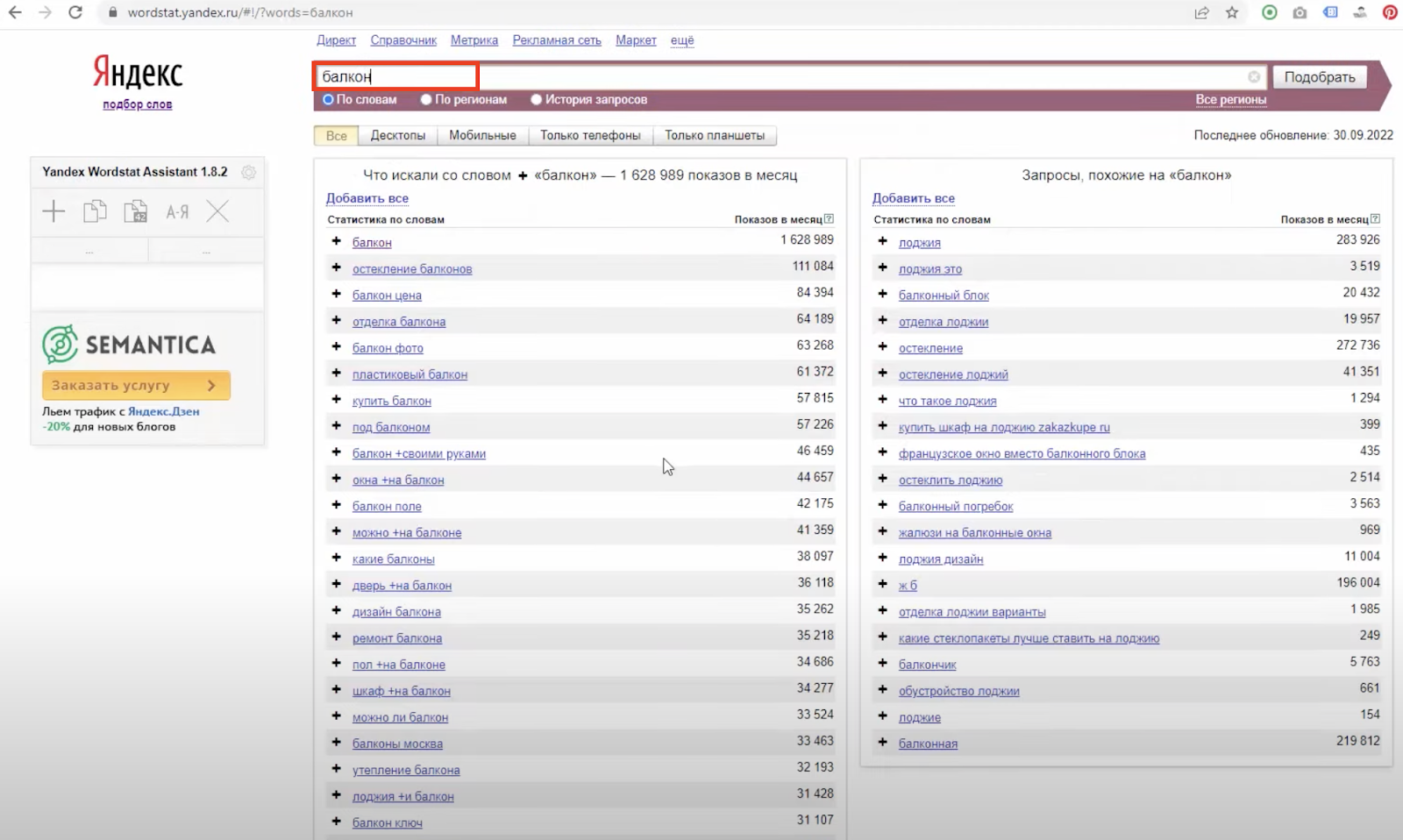Image resolution: width=1403 pixels, height=840 pixels.
Task: Expand the 'ещё' services menu
Action: click(x=681, y=40)
